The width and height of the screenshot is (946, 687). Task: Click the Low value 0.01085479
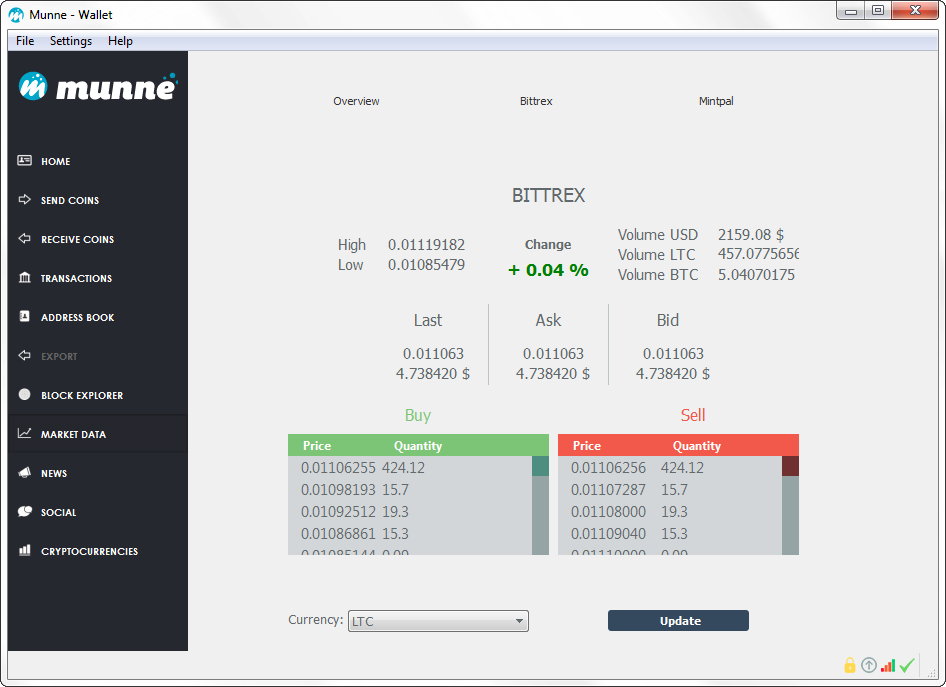pyautogui.click(x=427, y=265)
